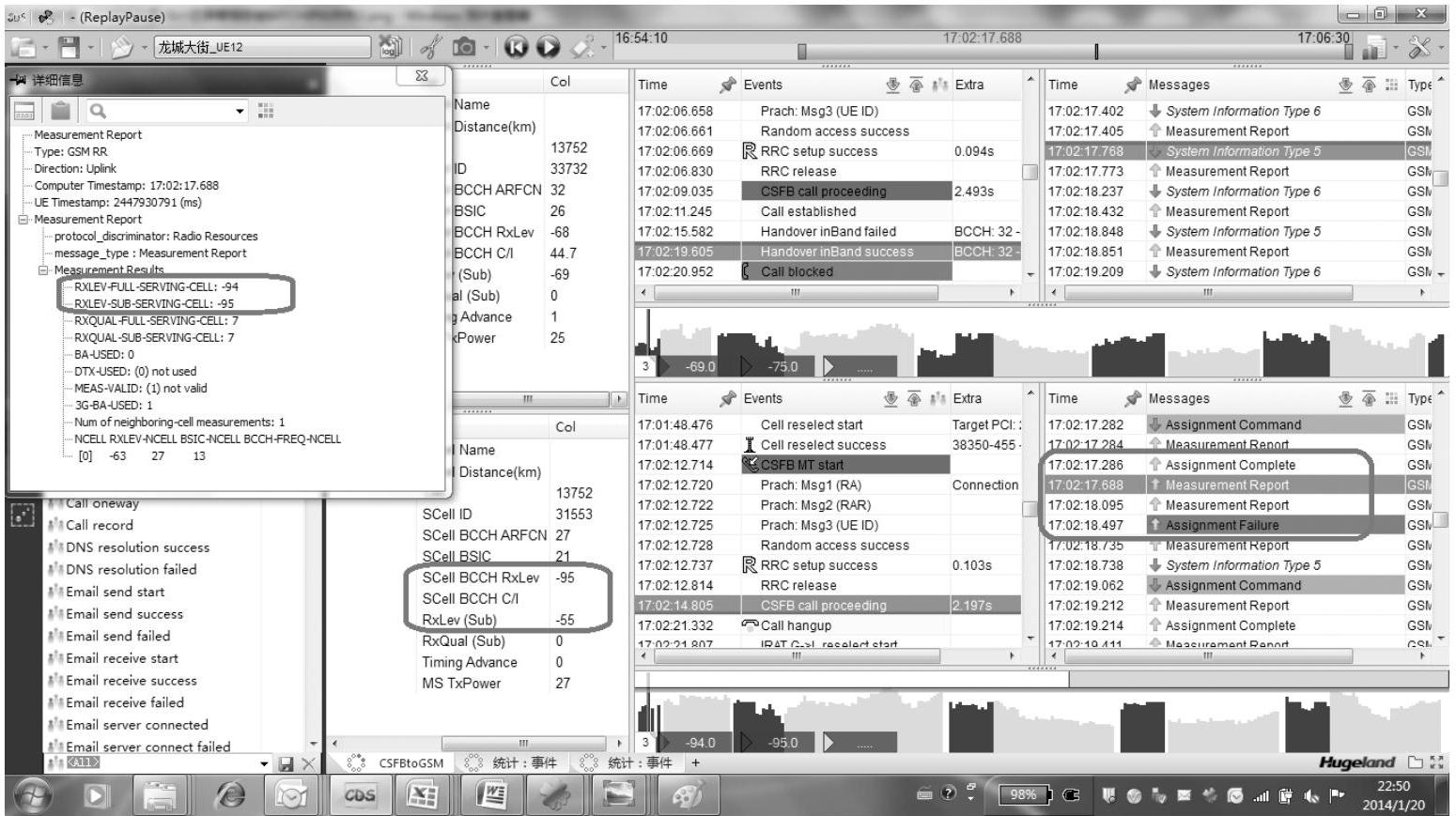
Task: Click the grid icon in upper Messages header
Action: point(1391,85)
